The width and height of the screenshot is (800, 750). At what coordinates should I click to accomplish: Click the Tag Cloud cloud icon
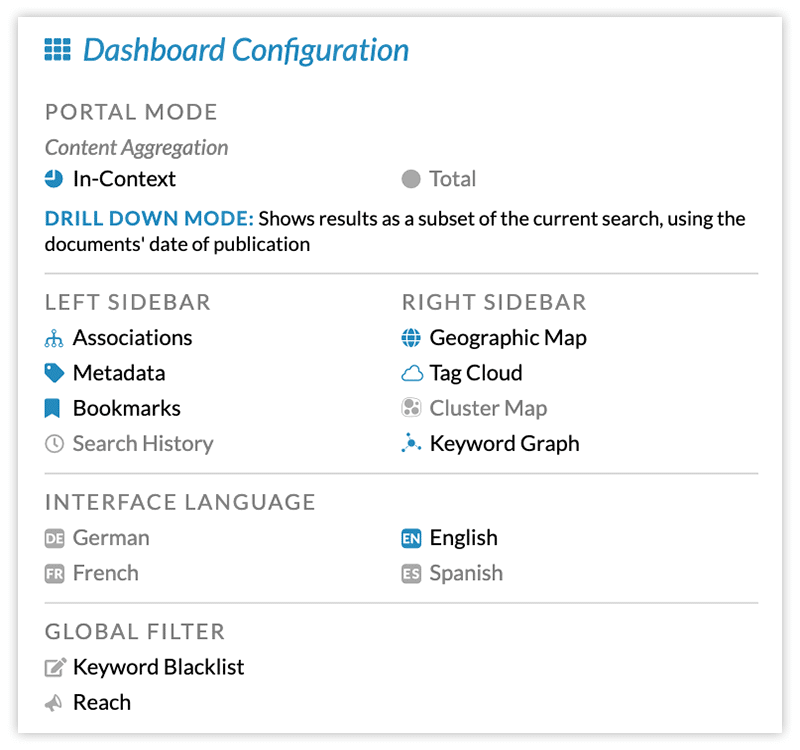(x=411, y=373)
